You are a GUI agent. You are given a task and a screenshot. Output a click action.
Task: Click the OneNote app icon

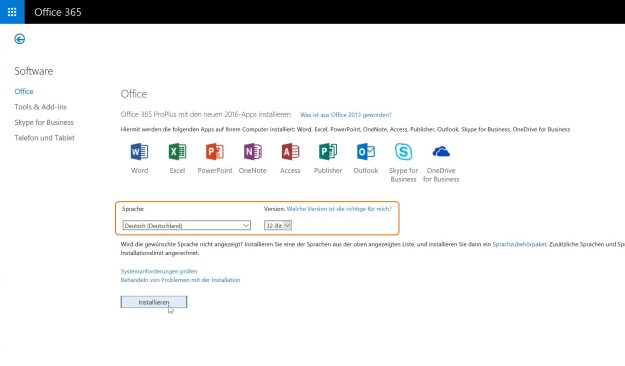tap(253, 152)
